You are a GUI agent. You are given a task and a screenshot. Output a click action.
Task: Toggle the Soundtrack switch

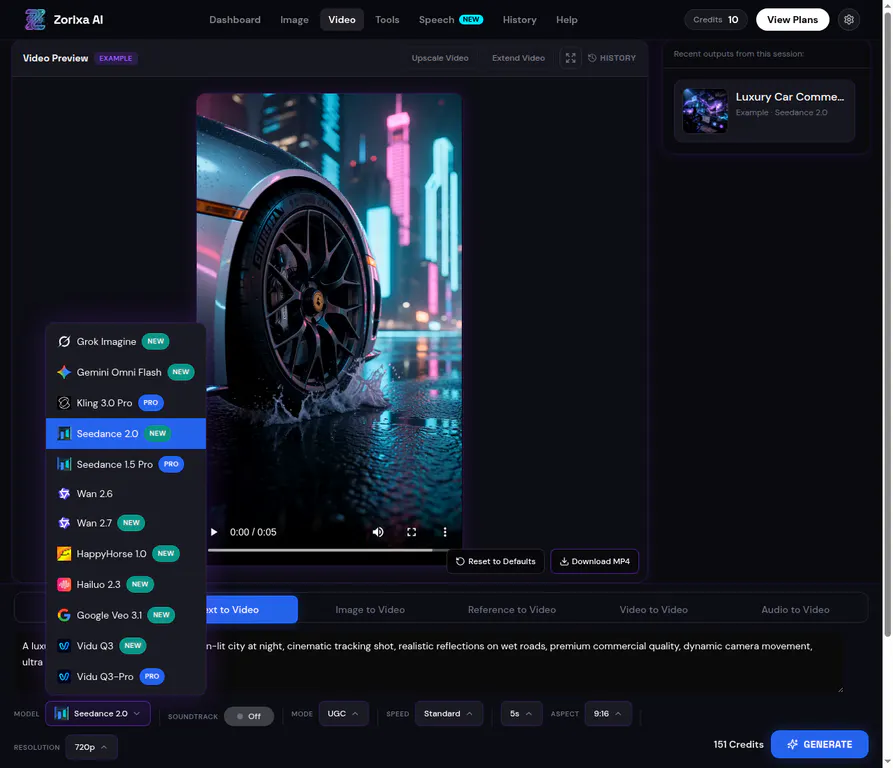(249, 716)
